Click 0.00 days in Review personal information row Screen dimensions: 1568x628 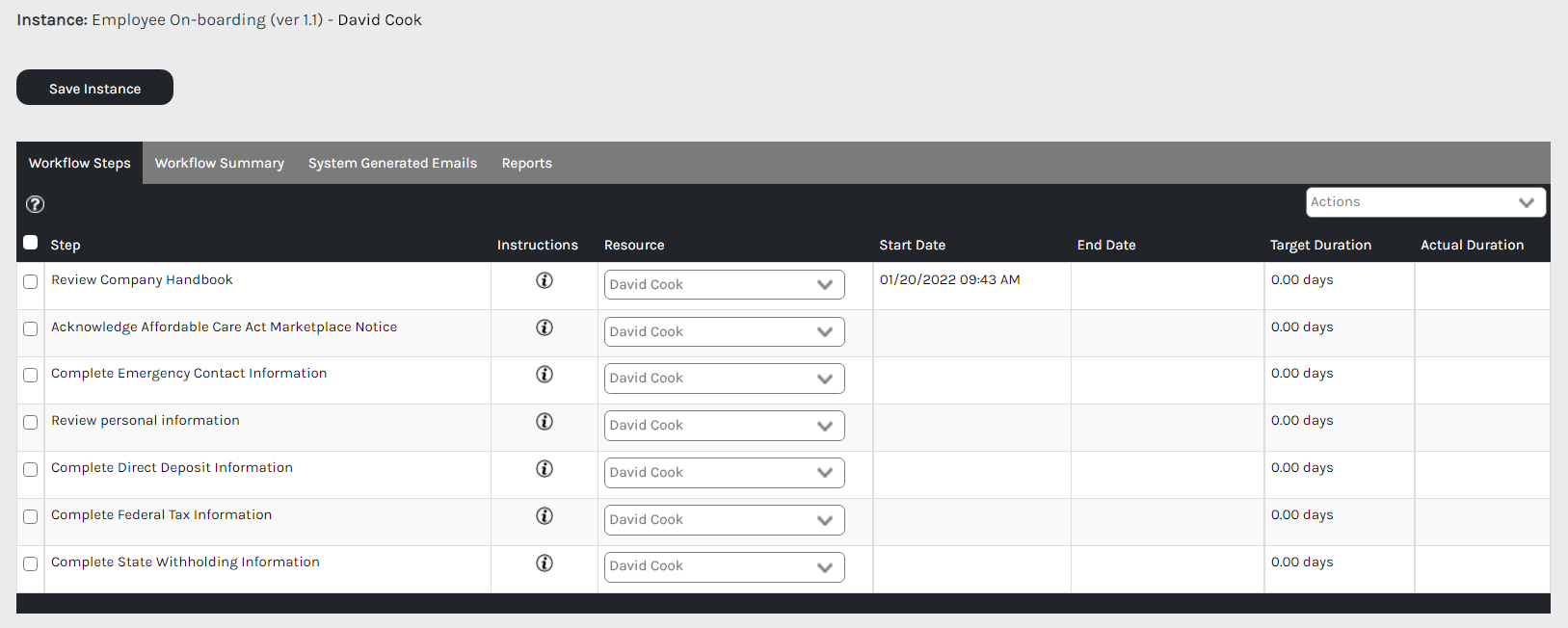[x=1302, y=421]
